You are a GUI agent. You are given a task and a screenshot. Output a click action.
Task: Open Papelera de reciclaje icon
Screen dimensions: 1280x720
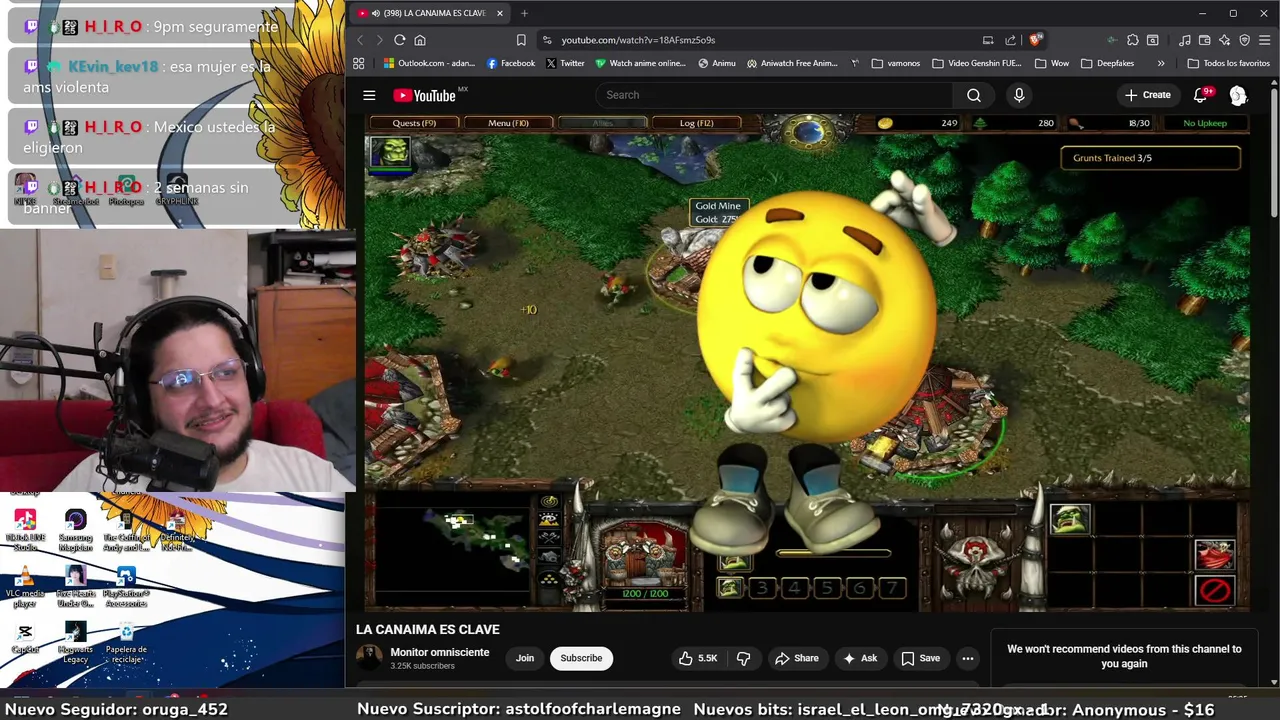click(126, 643)
